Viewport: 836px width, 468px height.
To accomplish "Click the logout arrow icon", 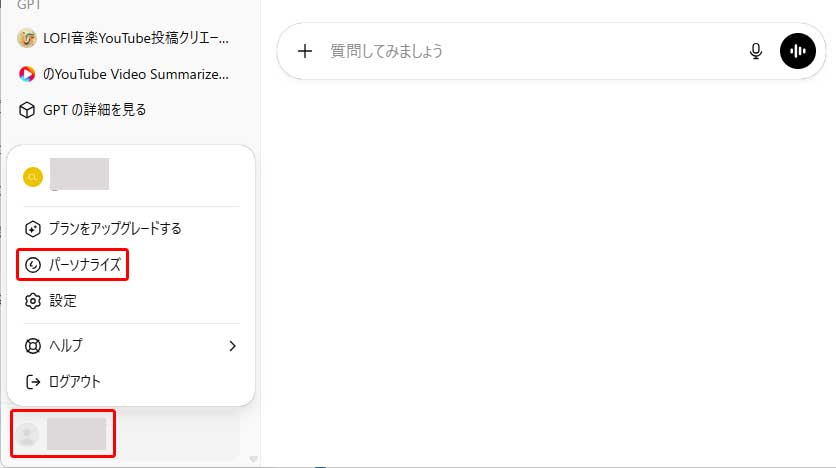I will [x=33, y=382].
